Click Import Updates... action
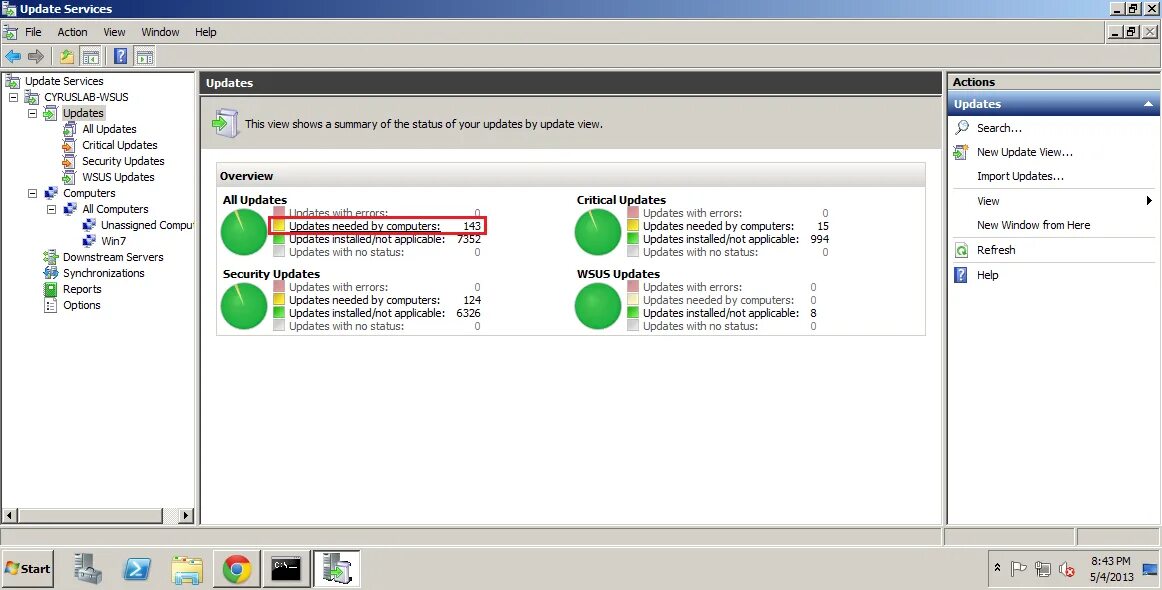This screenshot has width=1162, height=590. tap(1020, 176)
